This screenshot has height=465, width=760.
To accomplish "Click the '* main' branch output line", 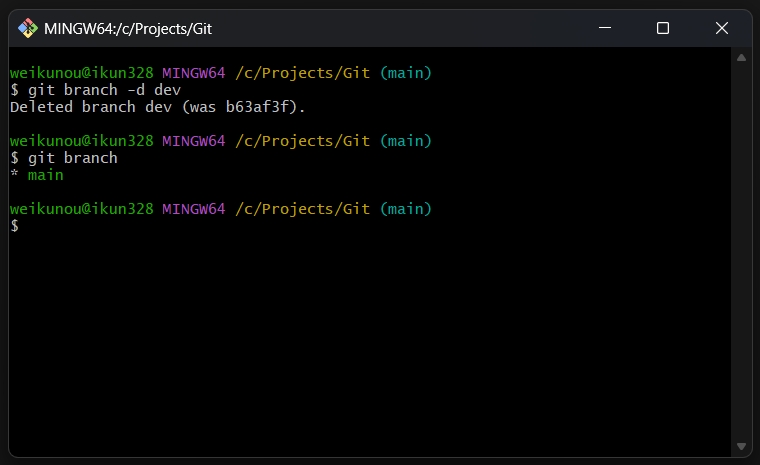I will click(37, 175).
